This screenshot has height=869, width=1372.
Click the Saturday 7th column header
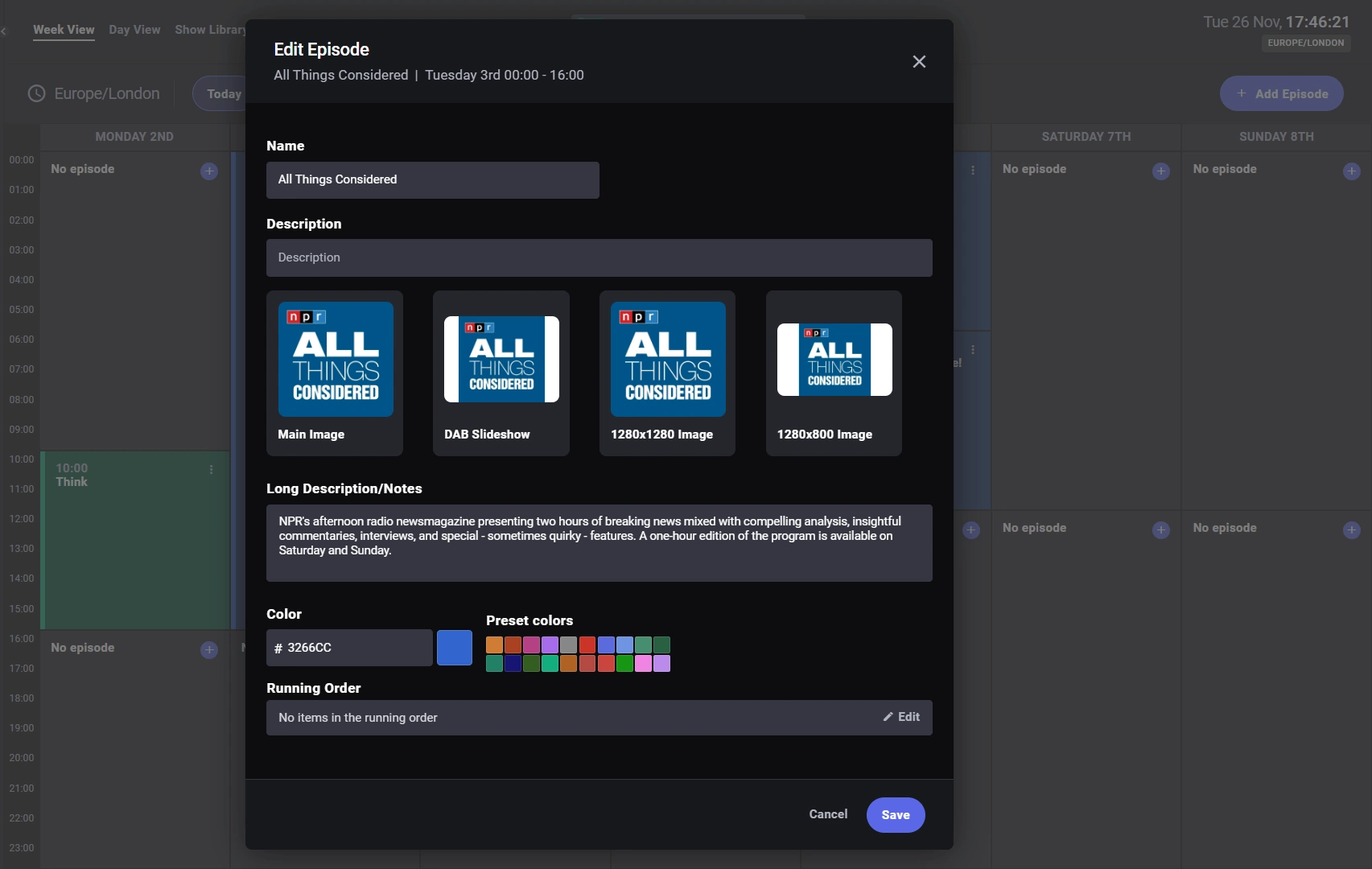[1086, 137]
